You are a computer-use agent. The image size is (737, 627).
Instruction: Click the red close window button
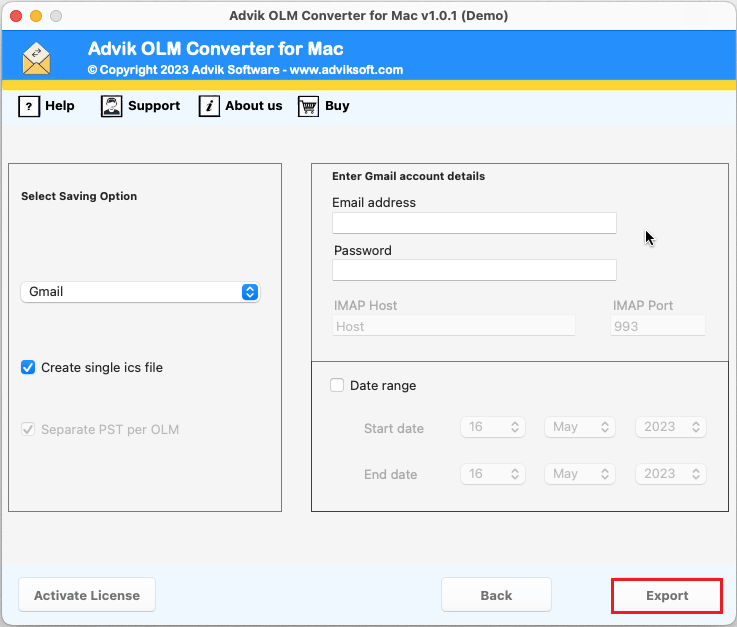point(16,16)
